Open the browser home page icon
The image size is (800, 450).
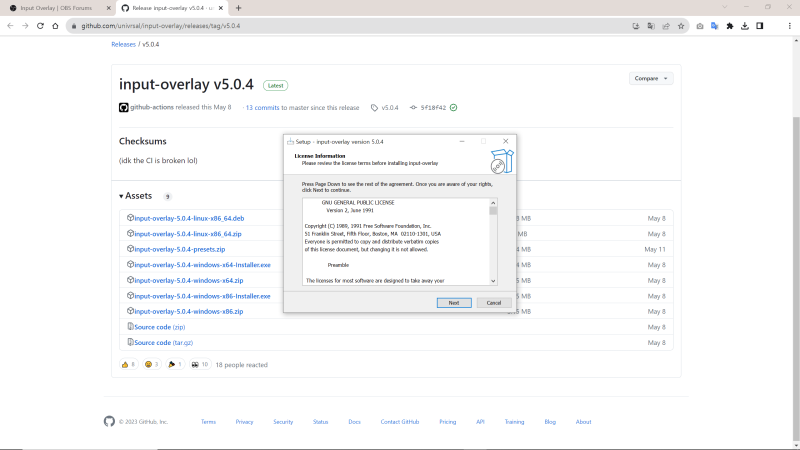click(55, 26)
